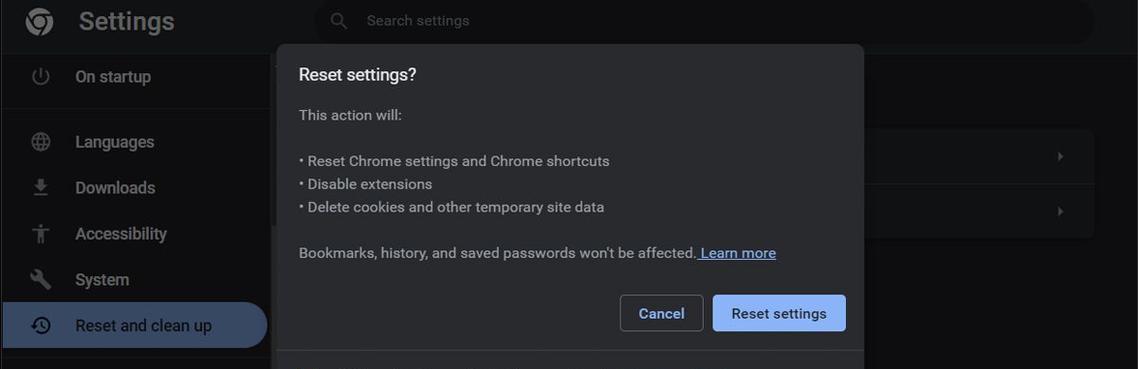Click the Downloads arrow icon

[x=41, y=187]
